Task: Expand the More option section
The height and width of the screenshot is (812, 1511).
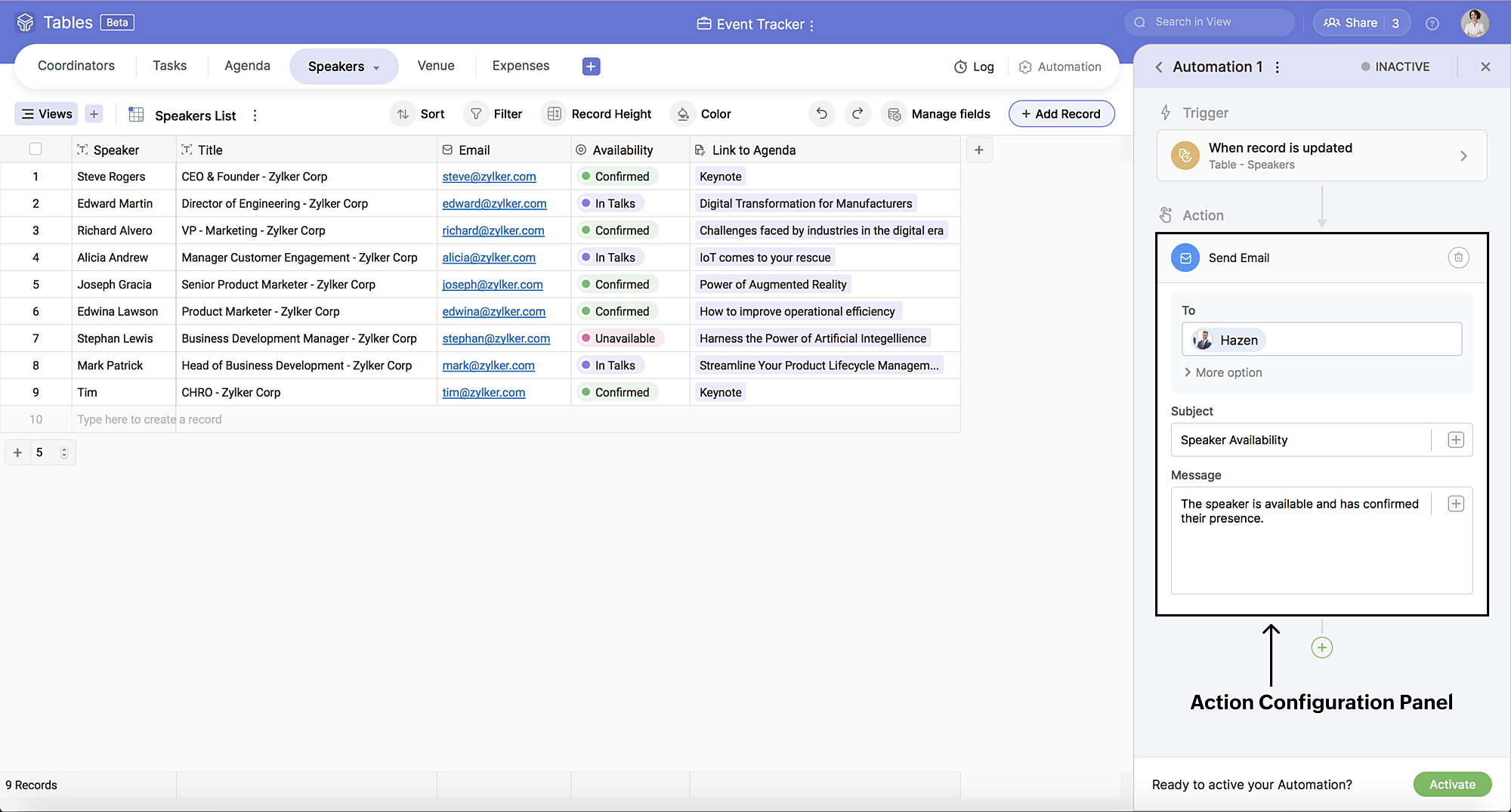Action: pyautogui.click(x=1222, y=372)
